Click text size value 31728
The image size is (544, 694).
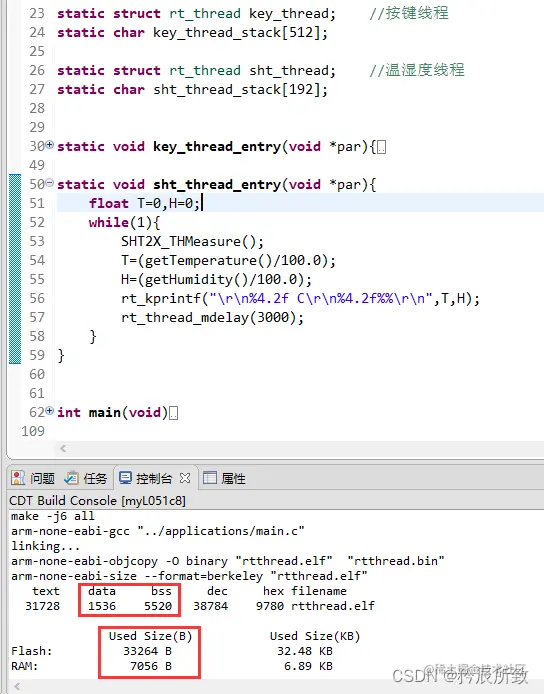(x=42, y=606)
